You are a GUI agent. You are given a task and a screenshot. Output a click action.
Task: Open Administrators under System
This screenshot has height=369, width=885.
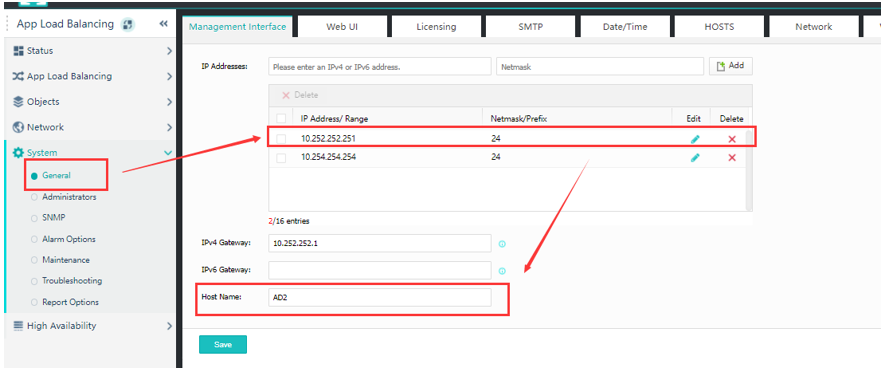tap(69, 197)
